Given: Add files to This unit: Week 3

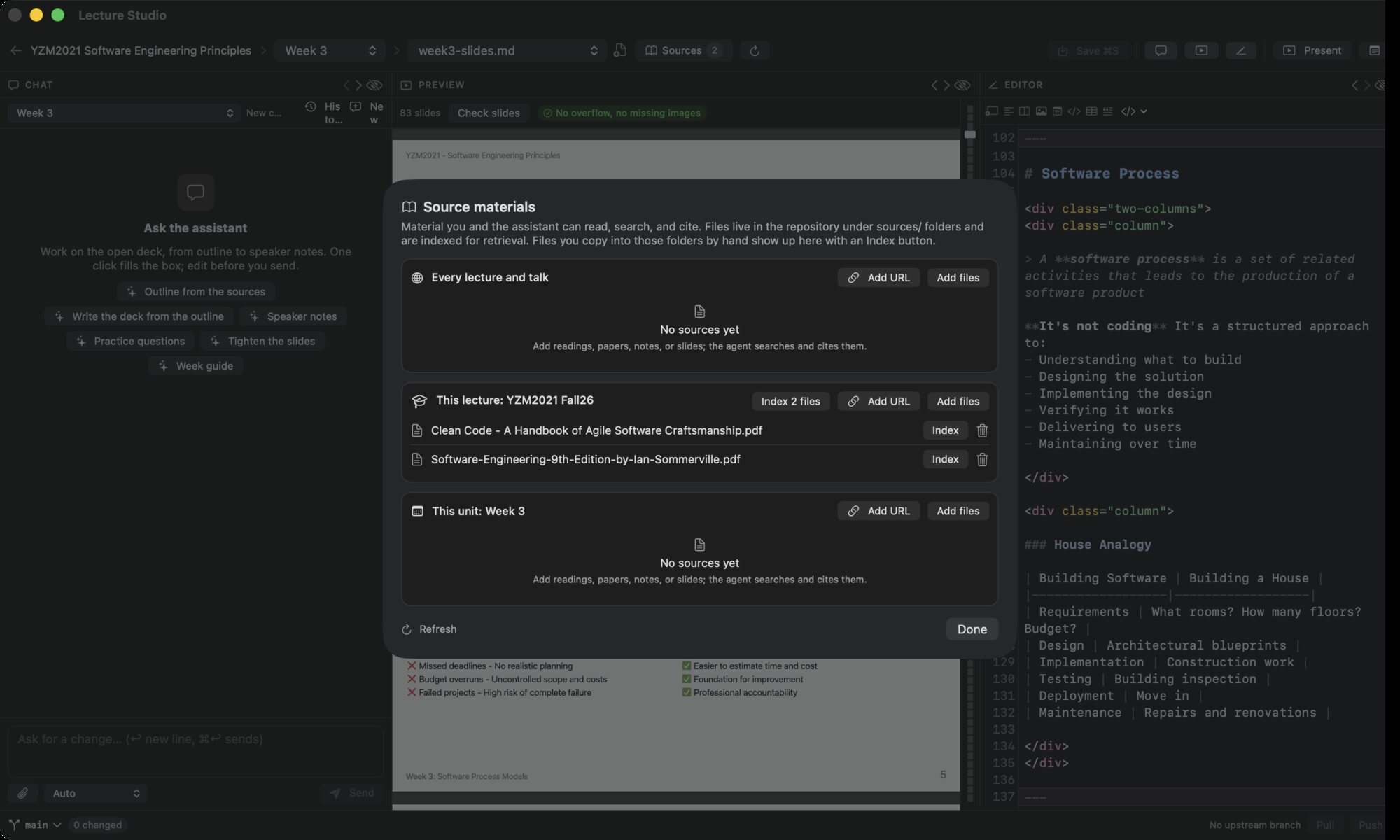Looking at the screenshot, I should pos(958,511).
